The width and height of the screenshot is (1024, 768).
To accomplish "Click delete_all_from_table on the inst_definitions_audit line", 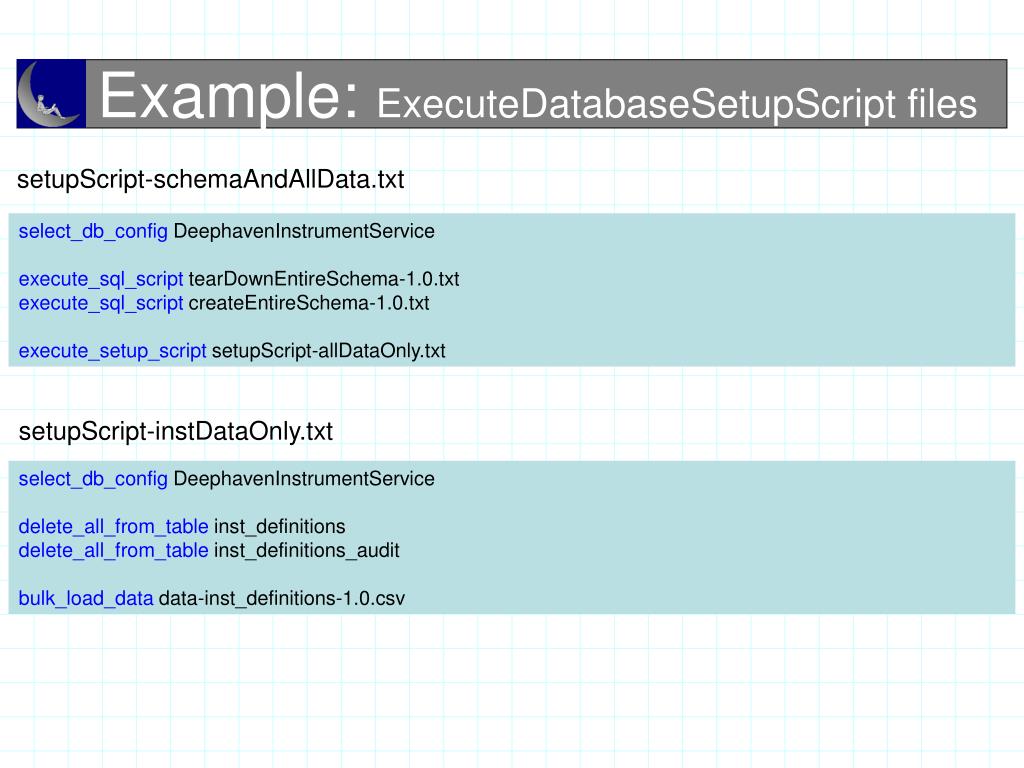I will tap(113, 550).
